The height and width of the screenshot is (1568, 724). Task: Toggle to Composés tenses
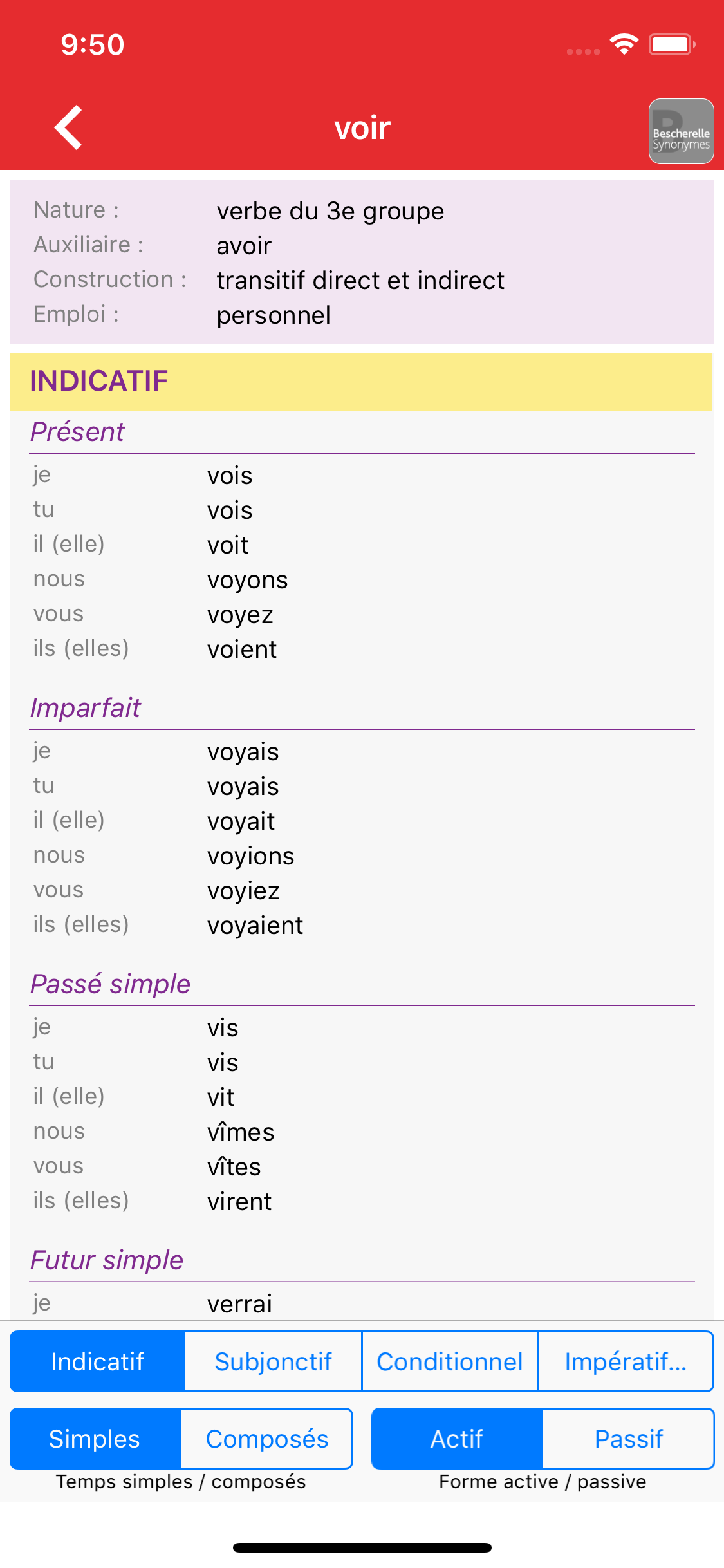pyautogui.click(x=266, y=1439)
